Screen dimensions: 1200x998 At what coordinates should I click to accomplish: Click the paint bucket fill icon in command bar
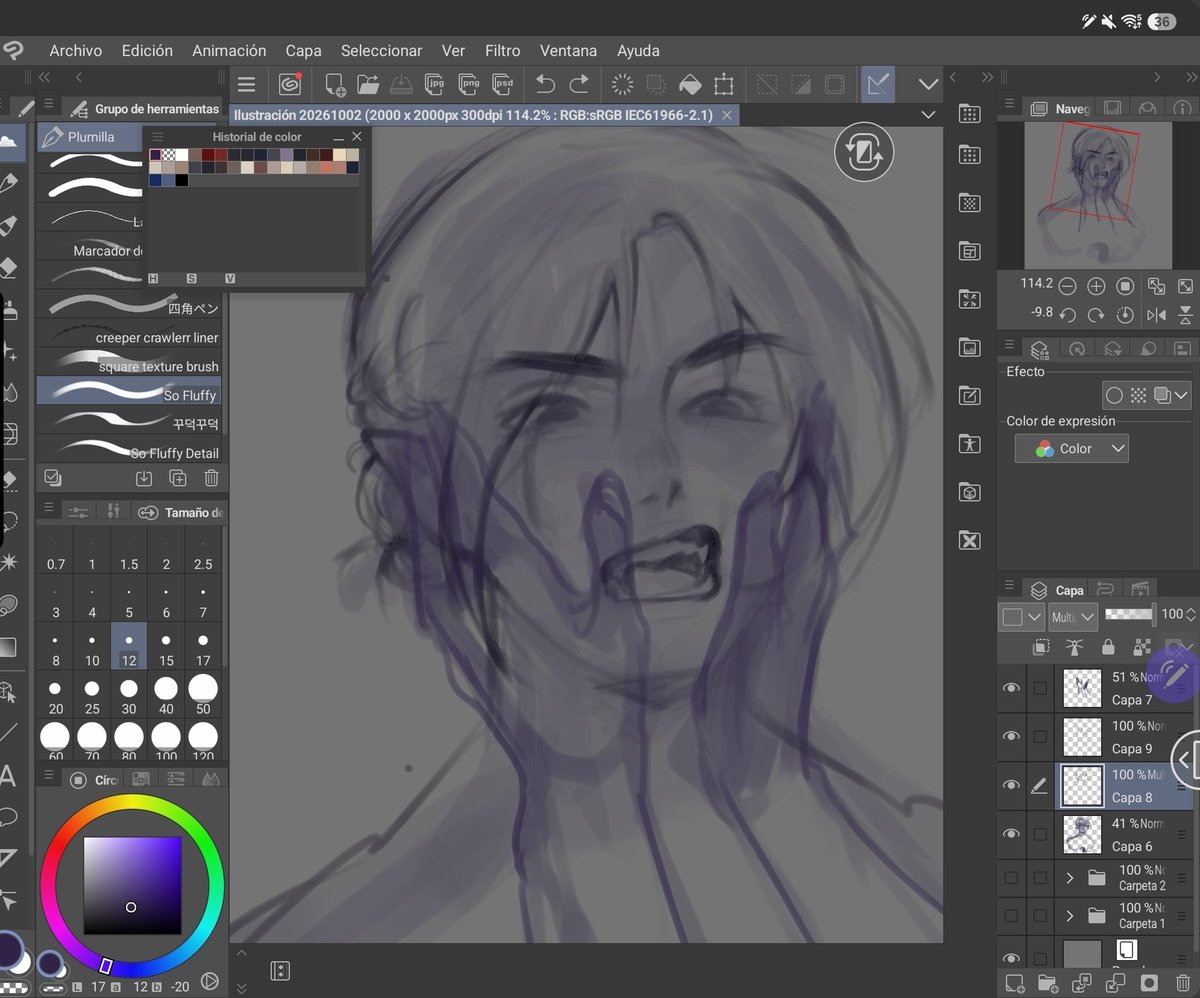point(690,84)
